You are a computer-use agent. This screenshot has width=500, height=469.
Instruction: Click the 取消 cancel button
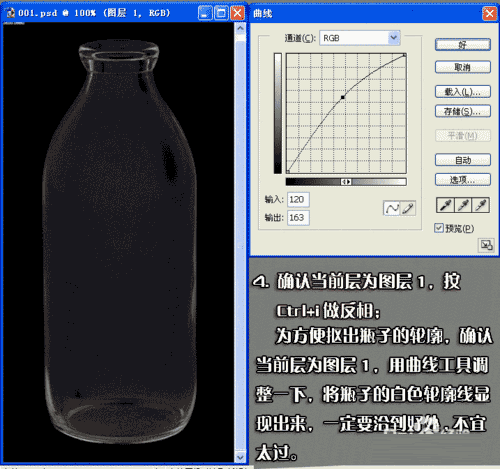click(463, 67)
